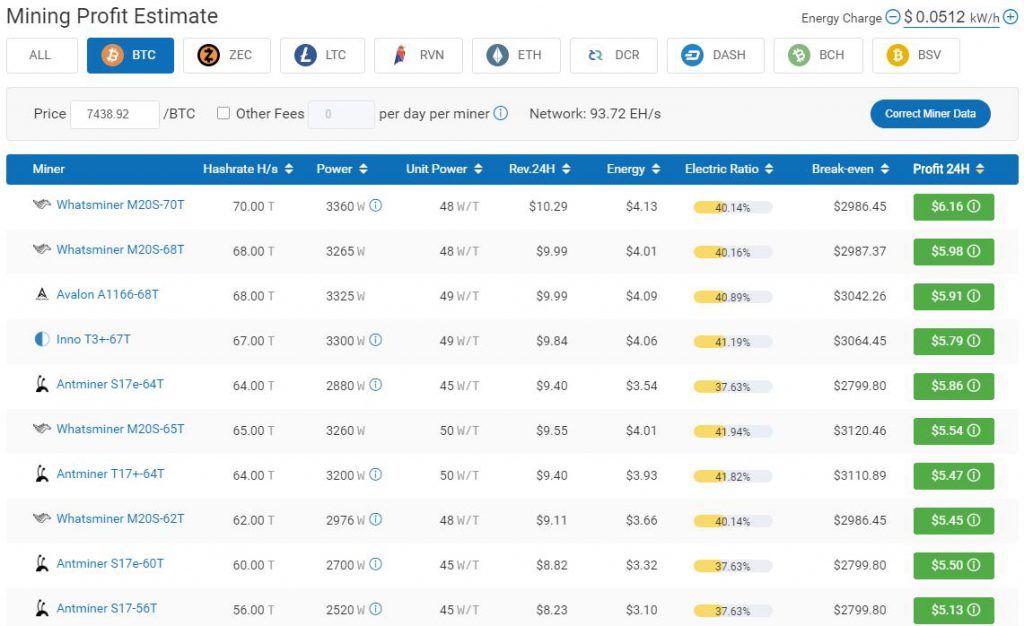Decrease energy charge with minus icon
The height and width of the screenshot is (626, 1024).
(892, 18)
